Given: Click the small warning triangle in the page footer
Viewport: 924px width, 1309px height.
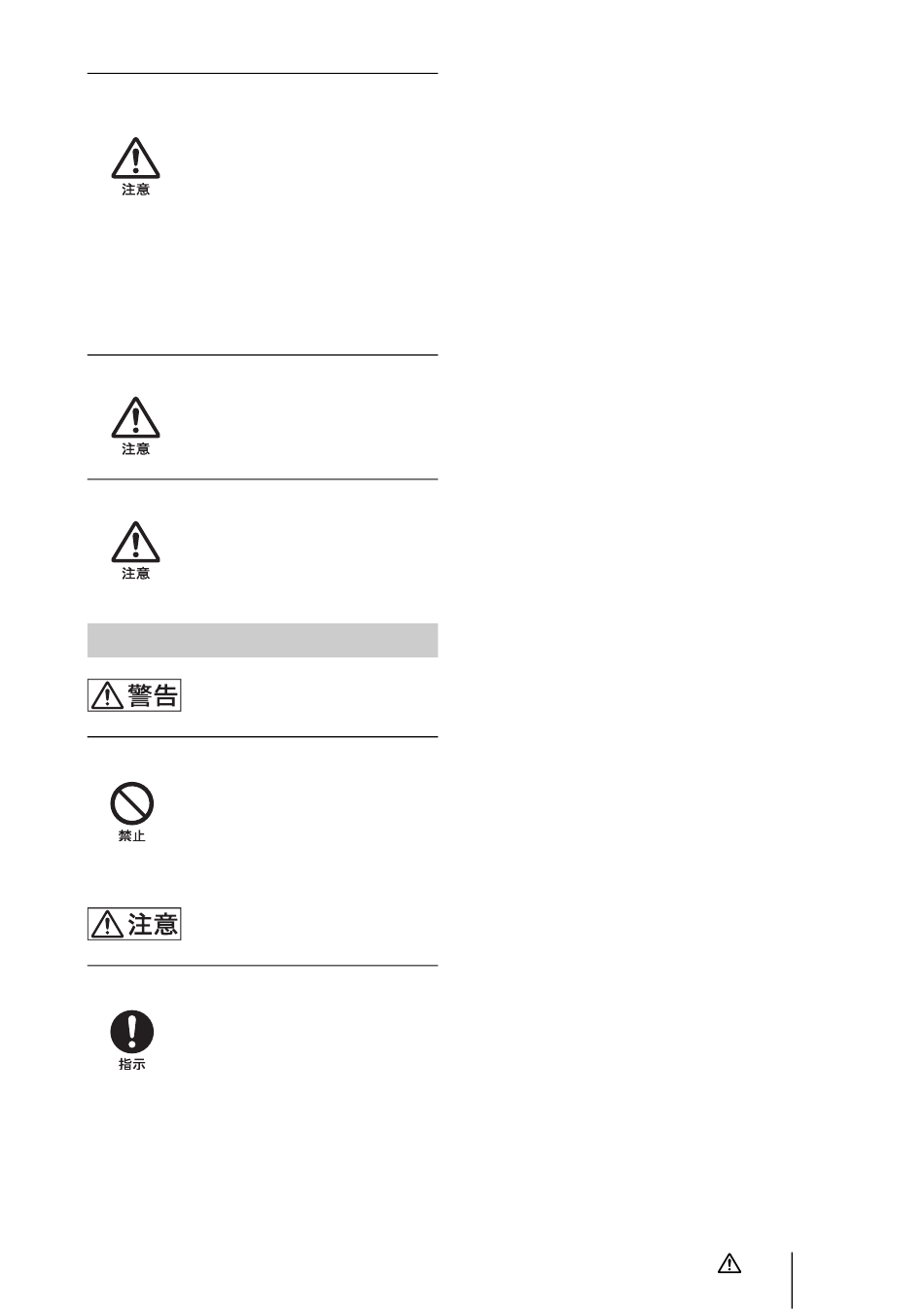Looking at the screenshot, I should pyautogui.click(x=729, y=1264).
